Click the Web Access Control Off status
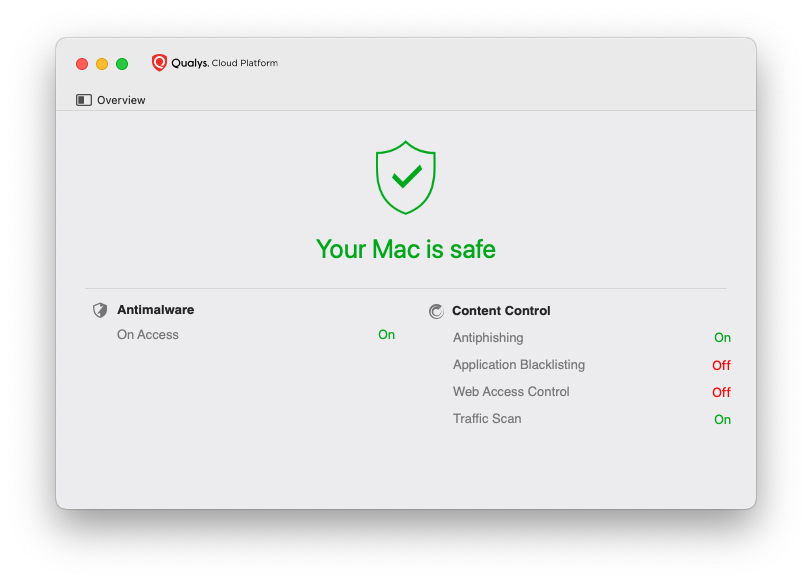 click(x=721, y=392)
